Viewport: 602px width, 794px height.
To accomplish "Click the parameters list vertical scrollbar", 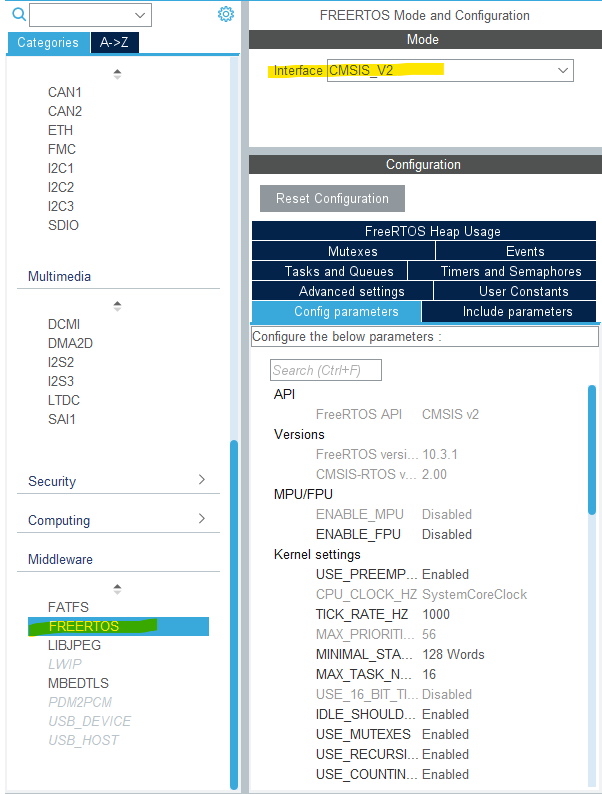I will click(x=592, y=450).
